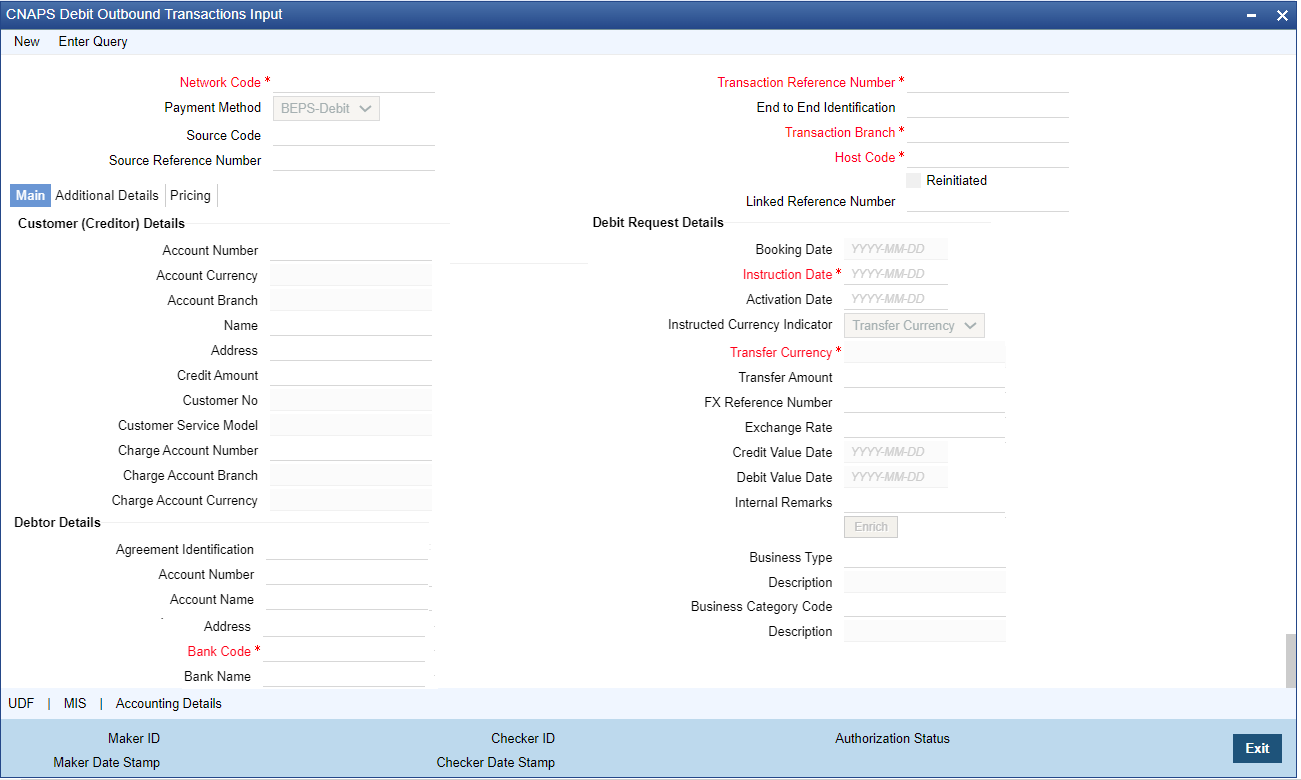
Task: Click the debtor Bank Code field
Action: point(344,651)
